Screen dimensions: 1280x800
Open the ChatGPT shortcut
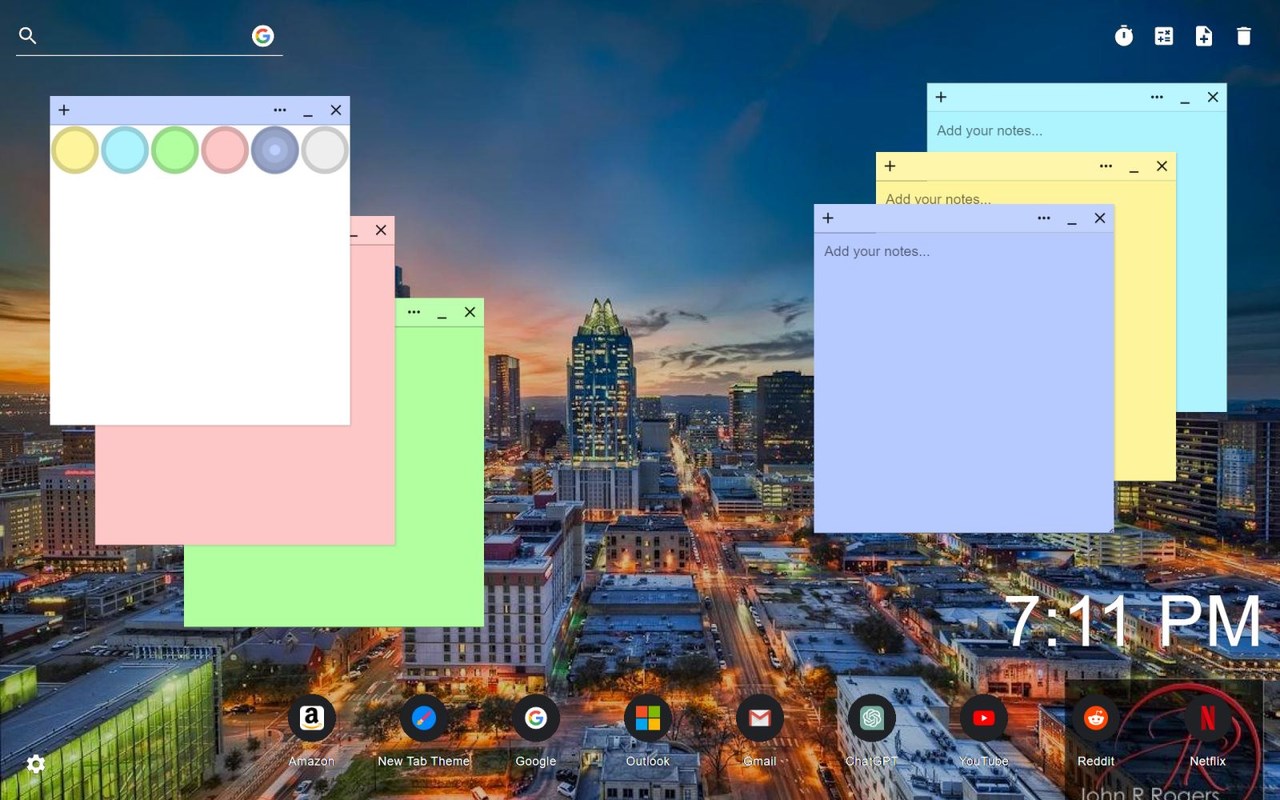click(872, 718)
